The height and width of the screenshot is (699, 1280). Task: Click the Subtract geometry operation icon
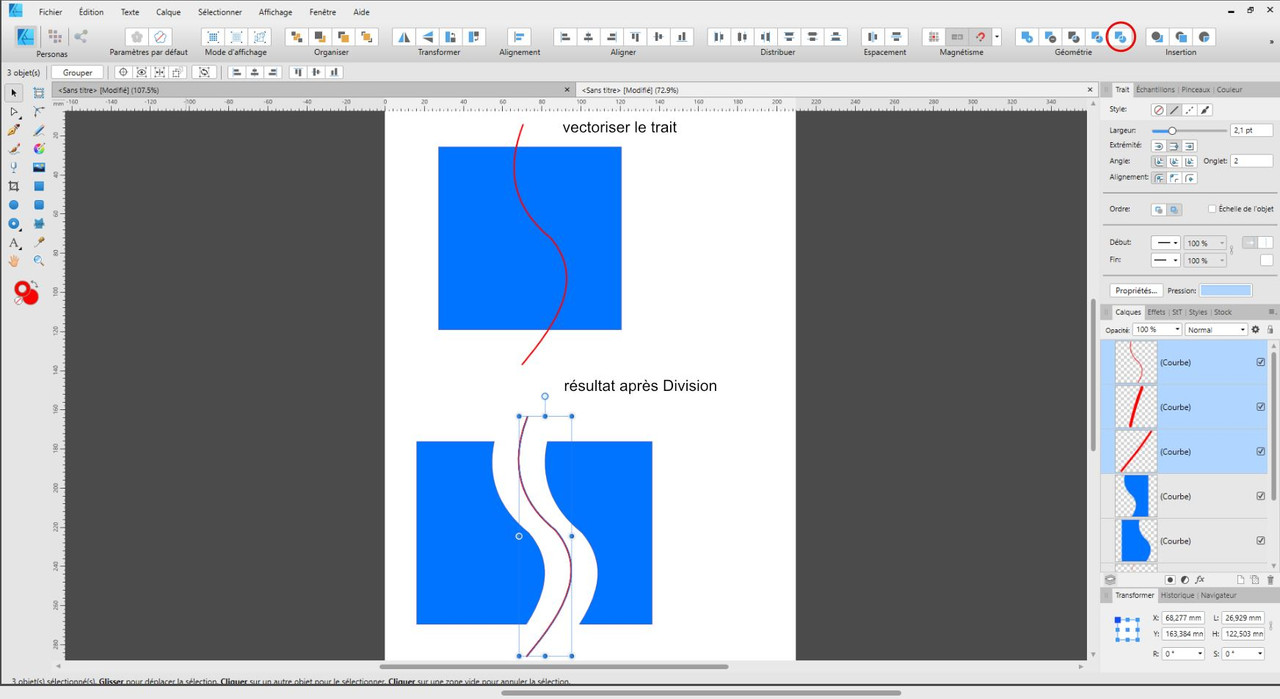1050,37
